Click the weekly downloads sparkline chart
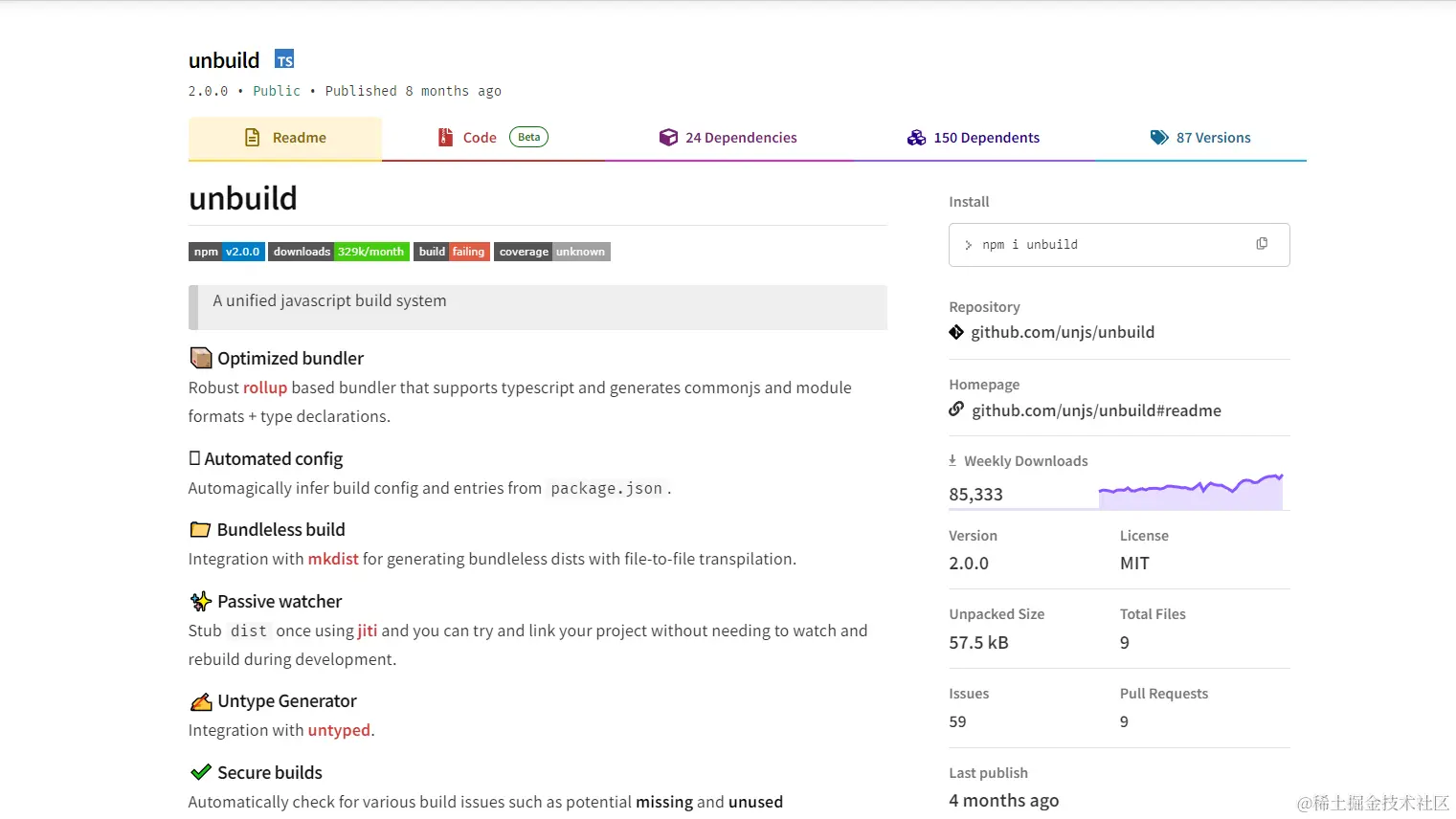 [1190, 491]
